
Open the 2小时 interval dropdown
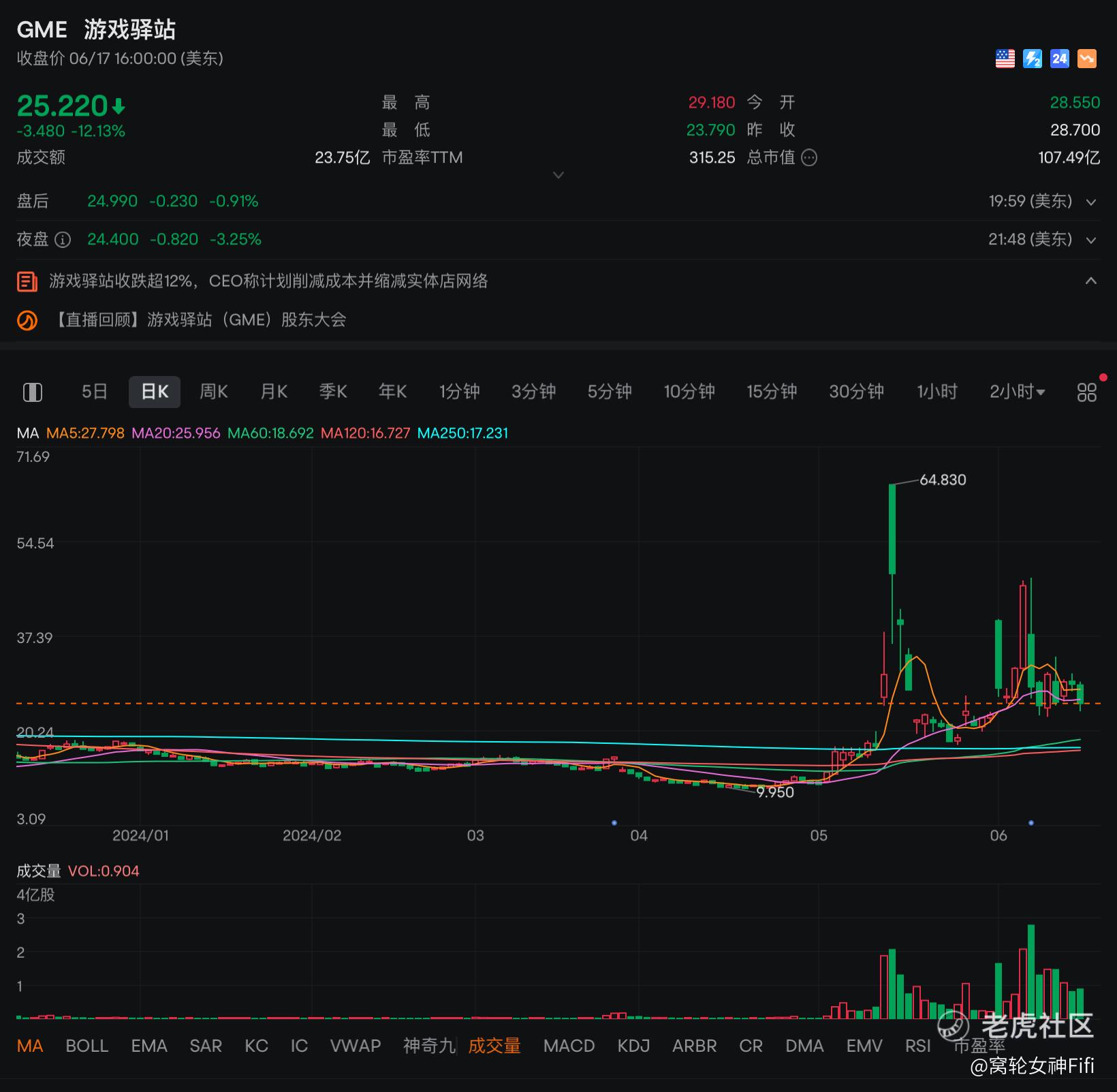1016,392
